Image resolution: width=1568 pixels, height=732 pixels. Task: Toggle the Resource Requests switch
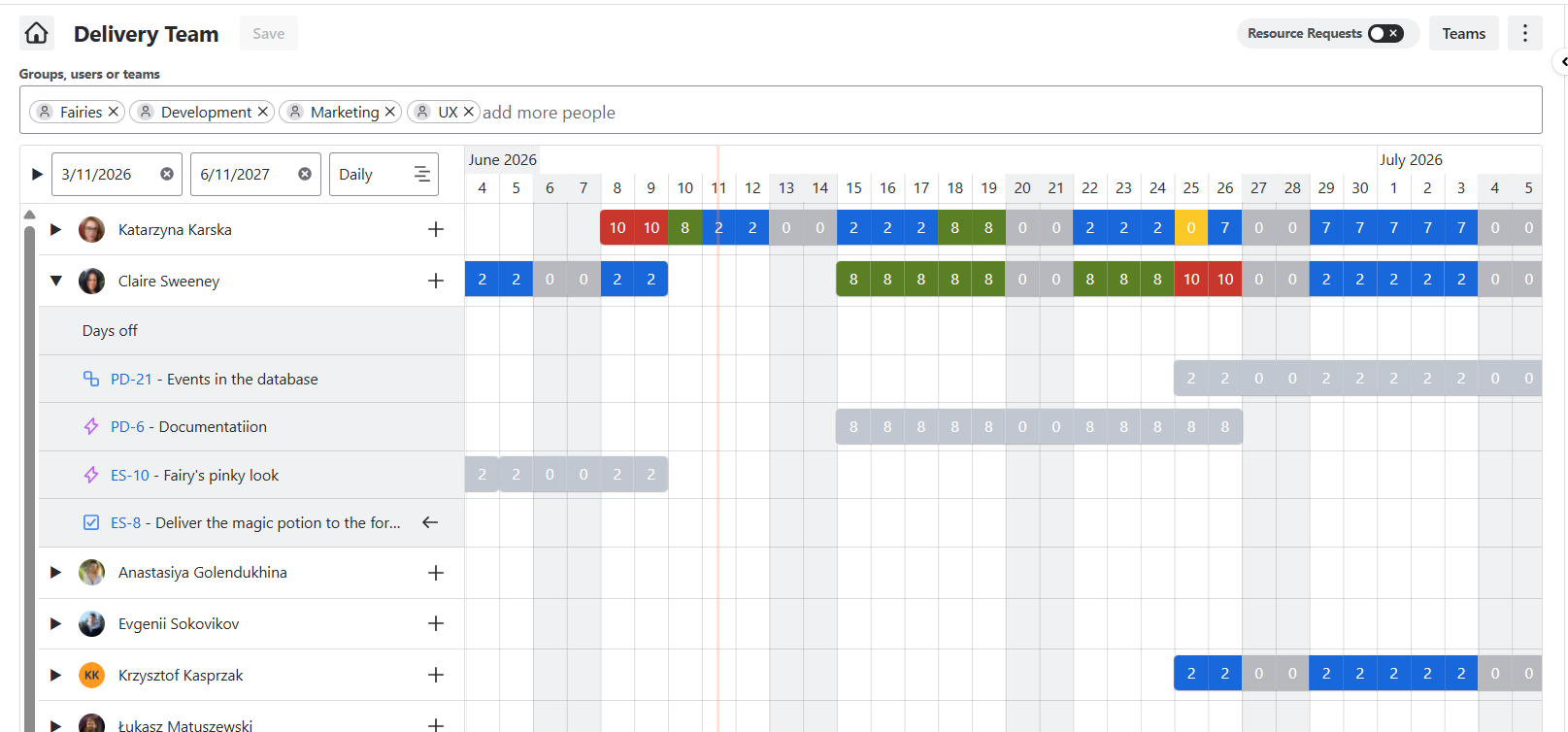pos(1385,33)
